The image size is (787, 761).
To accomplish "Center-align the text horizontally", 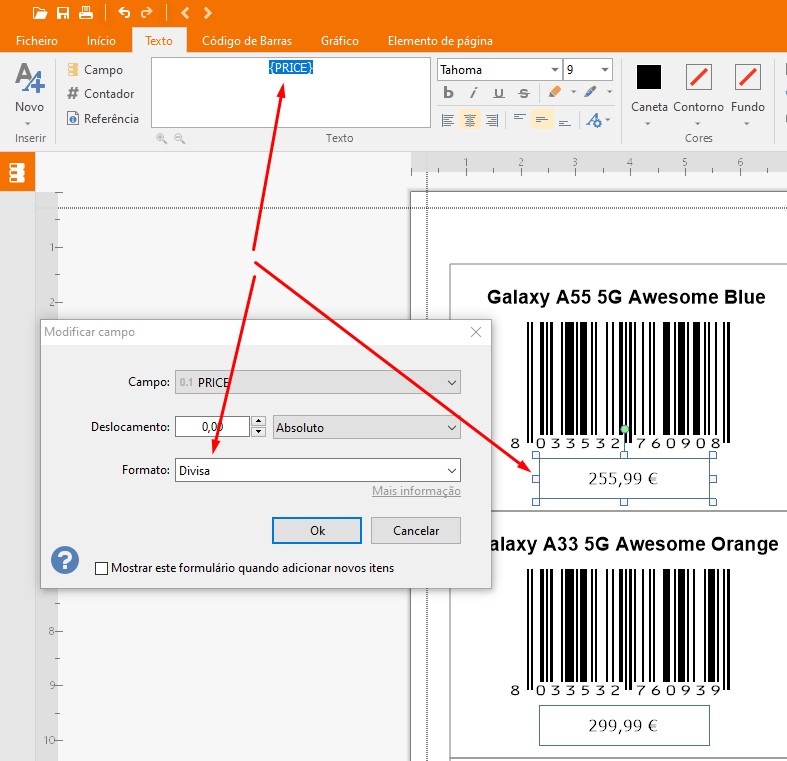I will (469, 120).
